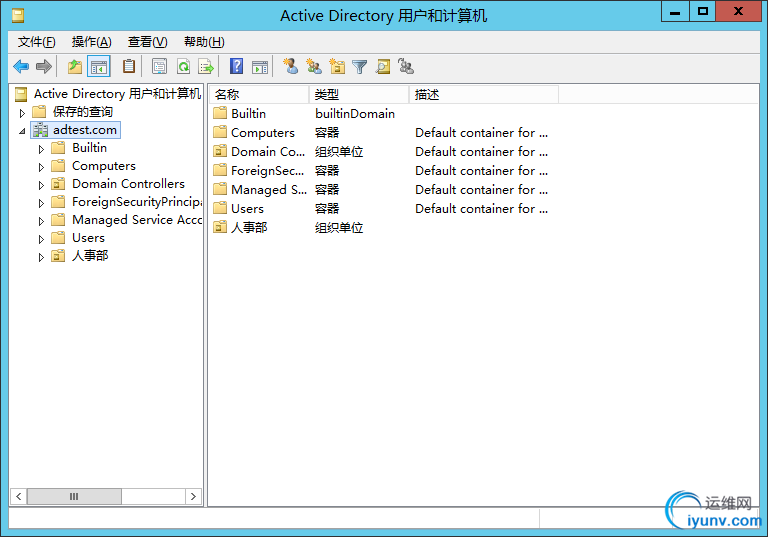768x537 pixels.
Task: Select Managed Service Accounts in the tree
Action: tap(137, 220)
